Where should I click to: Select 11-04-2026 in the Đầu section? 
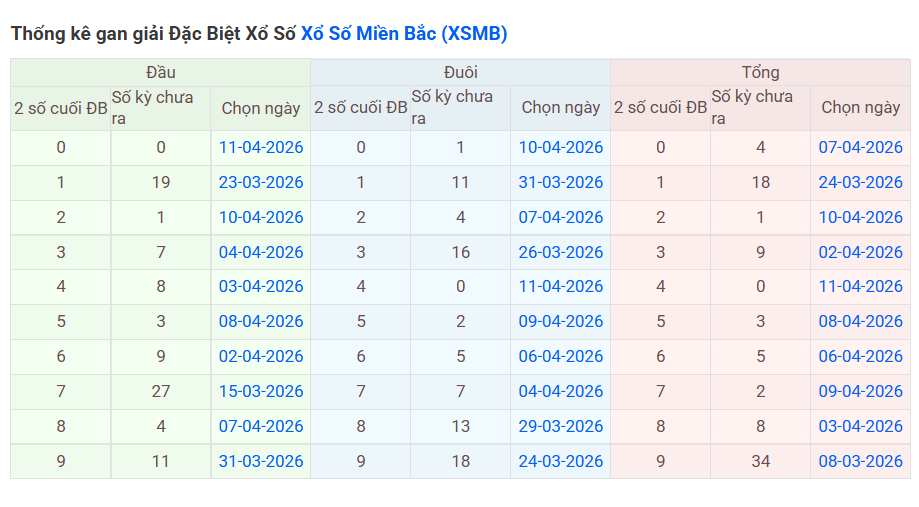pyautogui.click(x=261, y=147)
